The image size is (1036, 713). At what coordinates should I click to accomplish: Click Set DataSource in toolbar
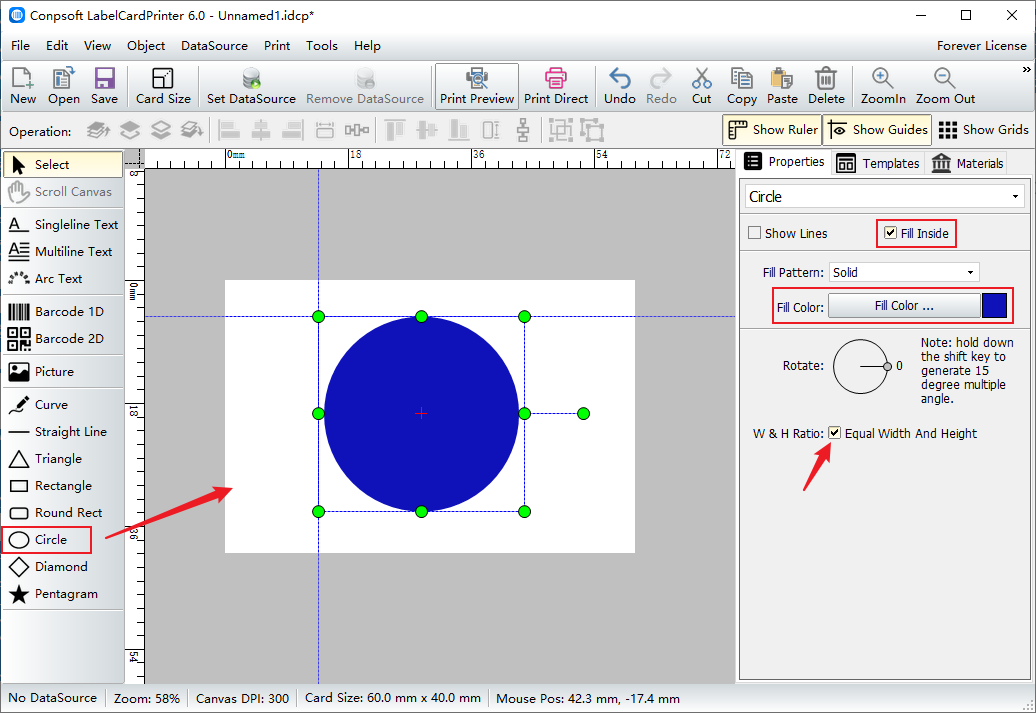[x=251, y=86]
